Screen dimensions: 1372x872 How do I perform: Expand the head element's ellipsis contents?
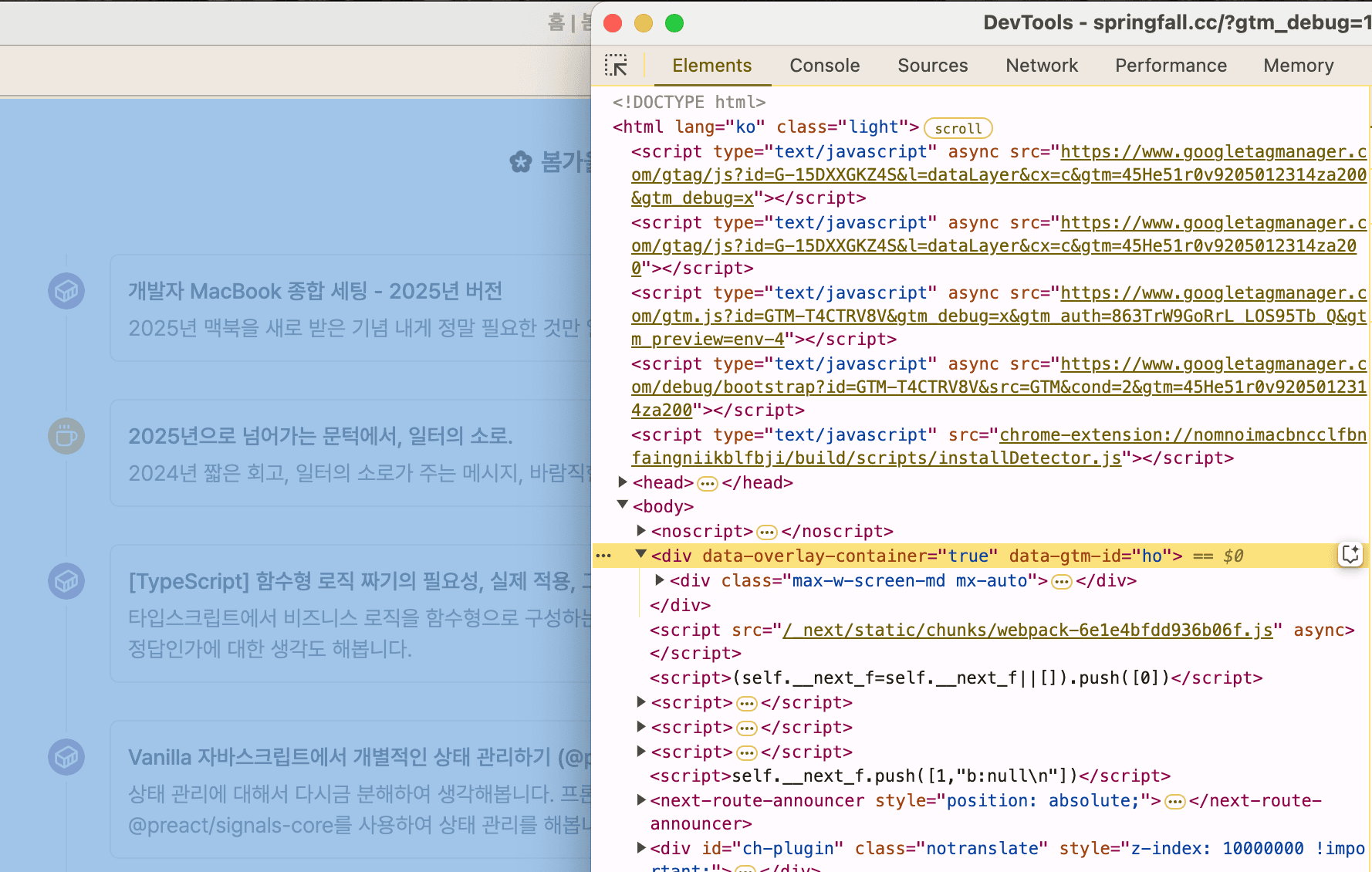click(x=707, y=483)
